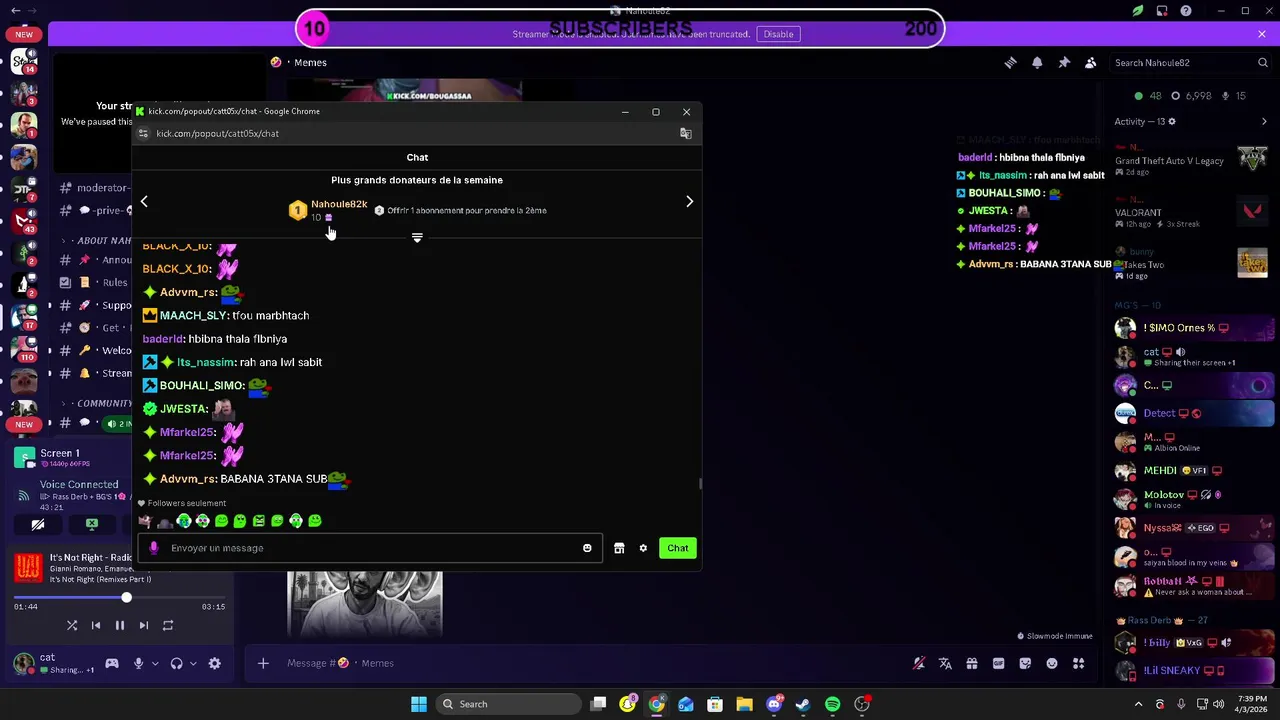
Task: Turn camera on in voice panel
Action: [38, 524]
